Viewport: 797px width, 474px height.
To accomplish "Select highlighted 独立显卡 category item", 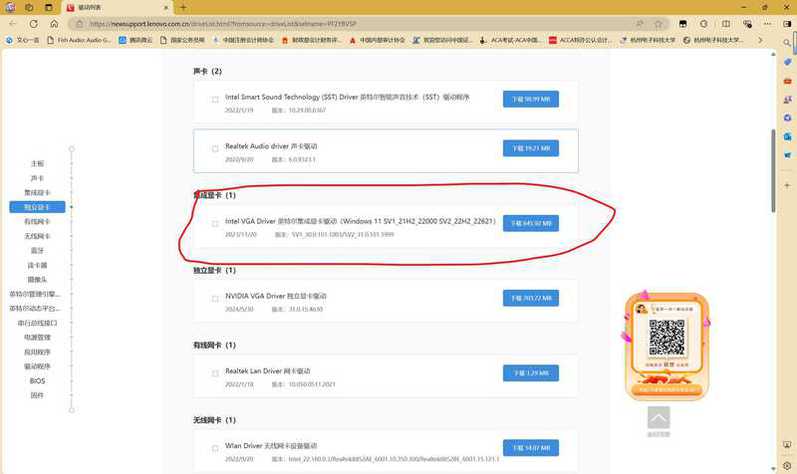I will pos(37,207).
